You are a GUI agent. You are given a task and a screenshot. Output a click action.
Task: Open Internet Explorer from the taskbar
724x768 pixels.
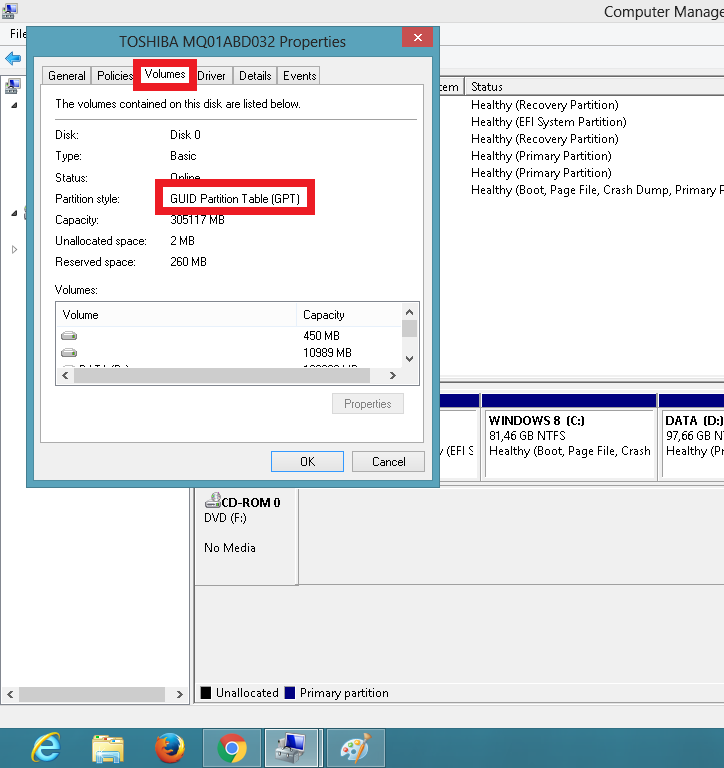point(47,747)
